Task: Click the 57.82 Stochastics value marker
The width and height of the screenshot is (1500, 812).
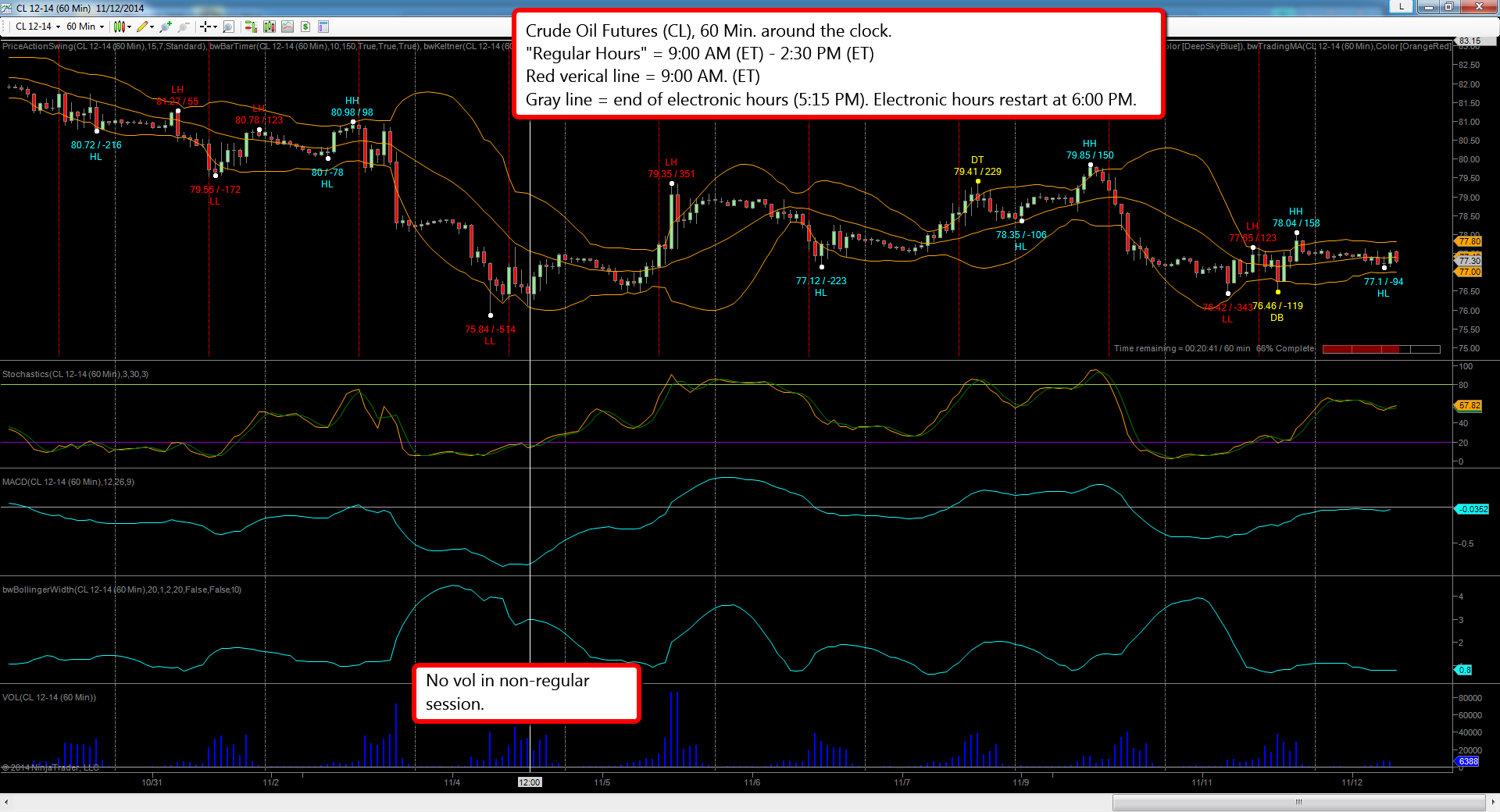Action: tap(1469, 406)
